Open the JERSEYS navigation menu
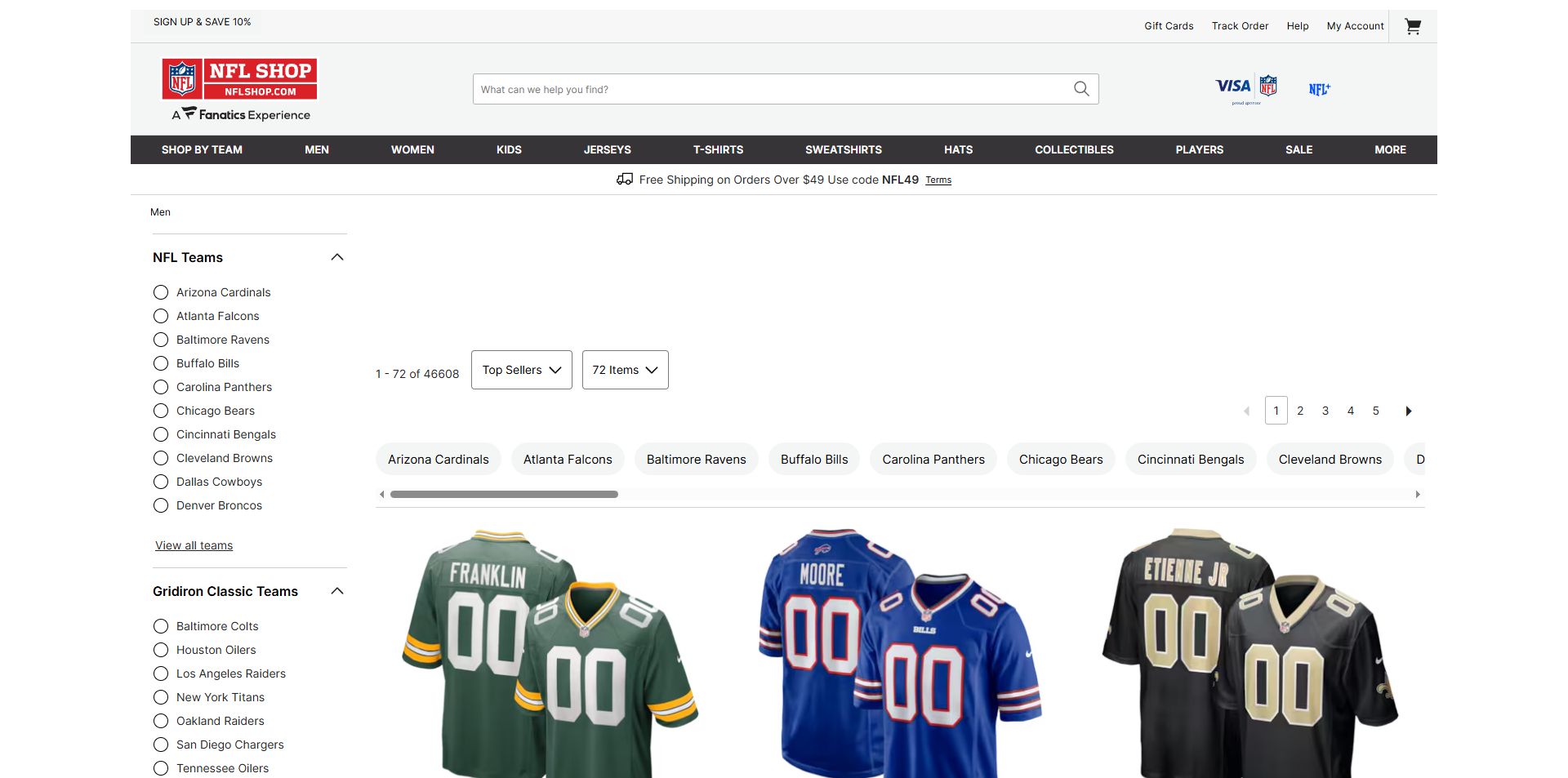This screenshot has width=1568, height=778. point(607,149)
